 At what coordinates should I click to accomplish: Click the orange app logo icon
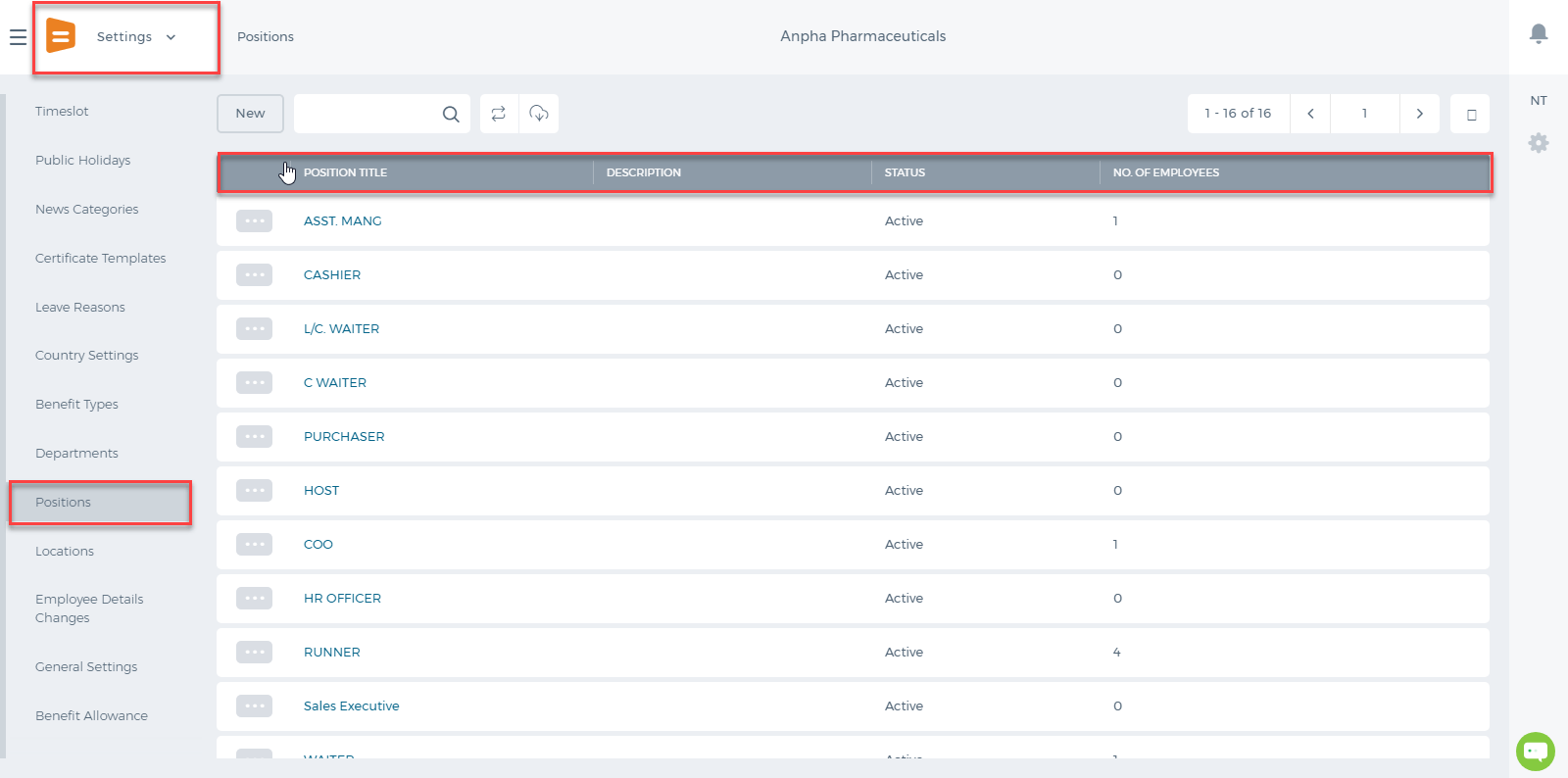(x=61, y=36)
